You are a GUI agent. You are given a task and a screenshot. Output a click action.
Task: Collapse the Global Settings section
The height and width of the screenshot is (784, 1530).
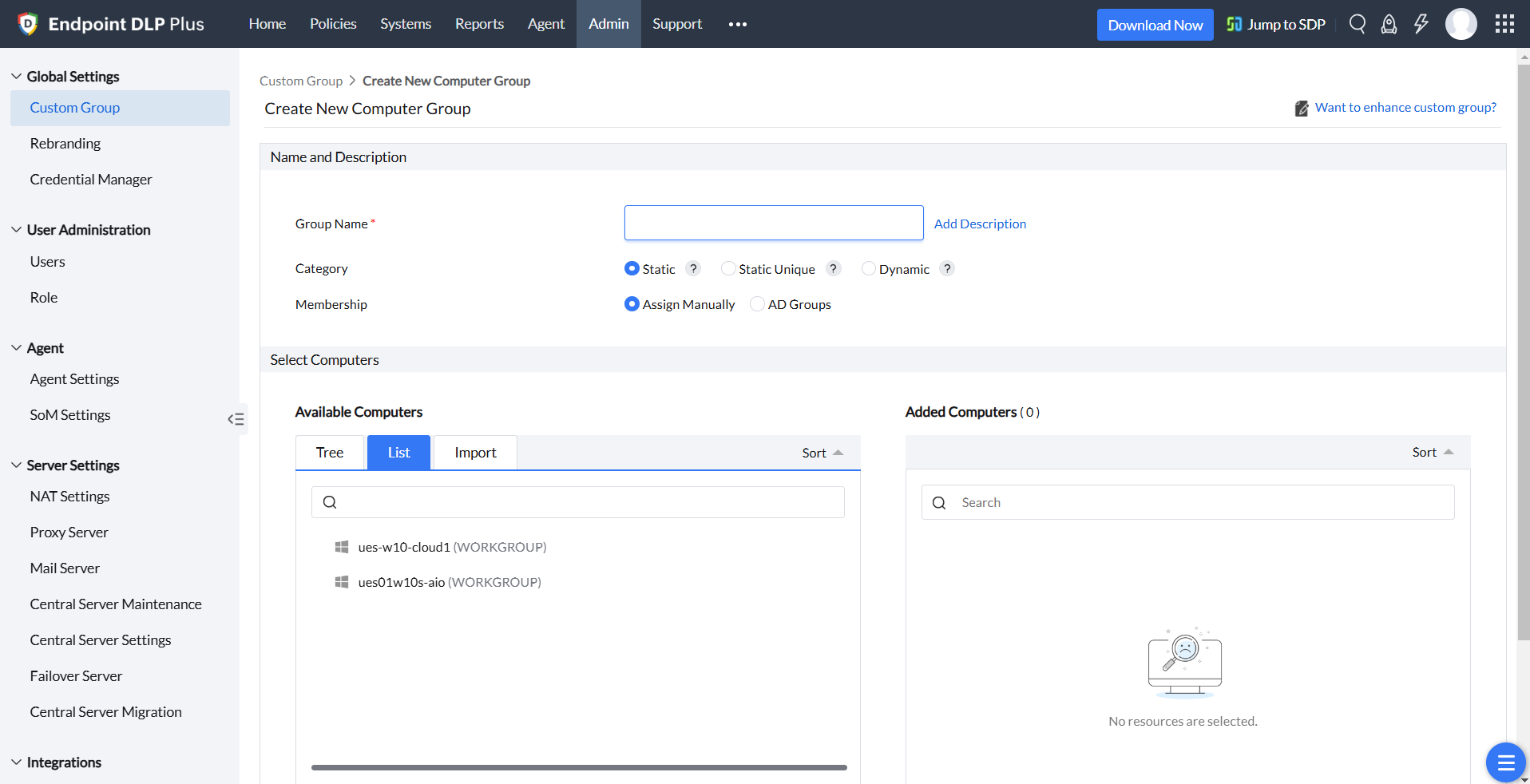pos(17,77)
